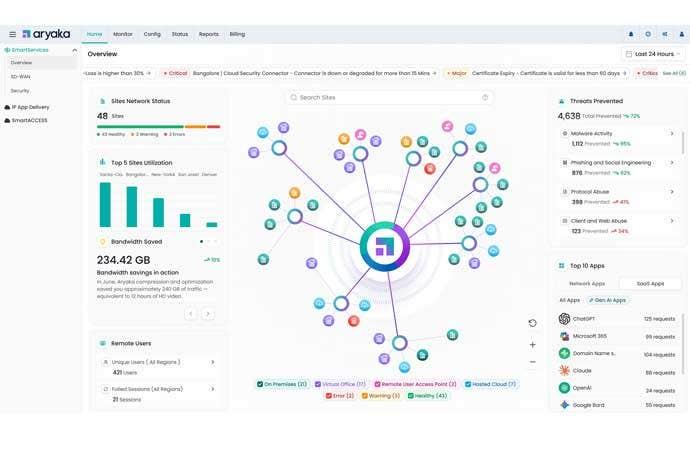Screen dimensions: 690x458
Task: Click the next arrow in the Bandwidth Saved card
Action: 208,313
